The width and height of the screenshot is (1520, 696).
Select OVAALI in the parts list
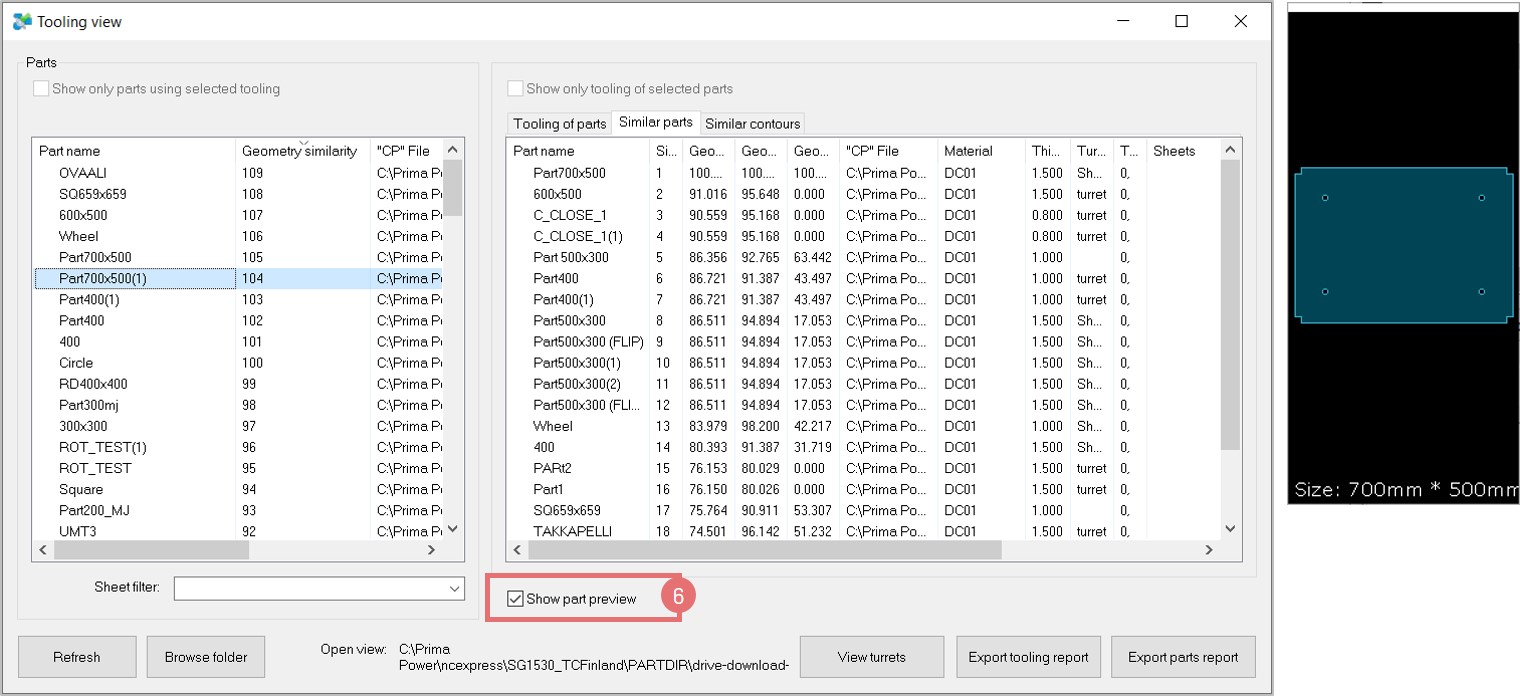[x=83, y=173]
